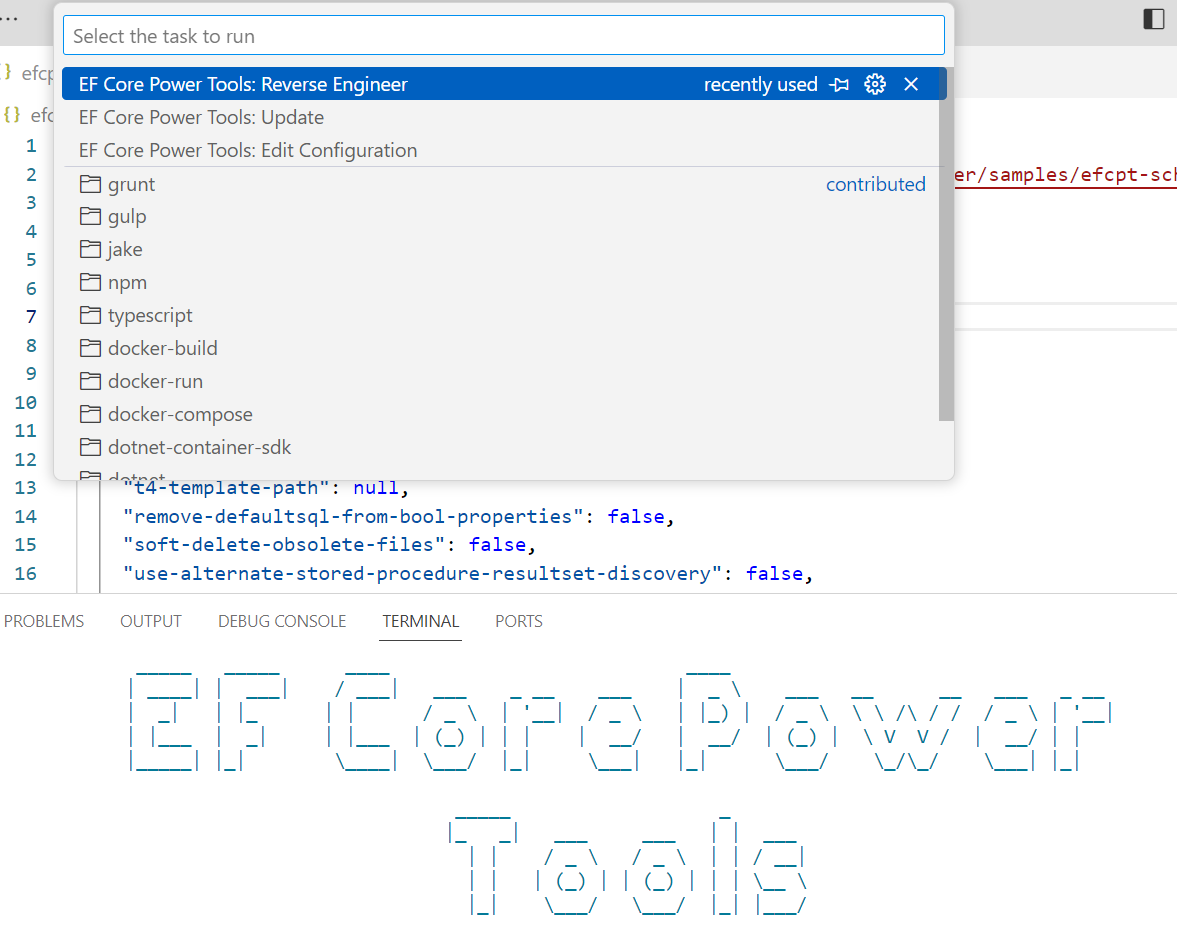This screenshot has height=925, width=1177.
Task: Select the jake task label
Action: 125,250
